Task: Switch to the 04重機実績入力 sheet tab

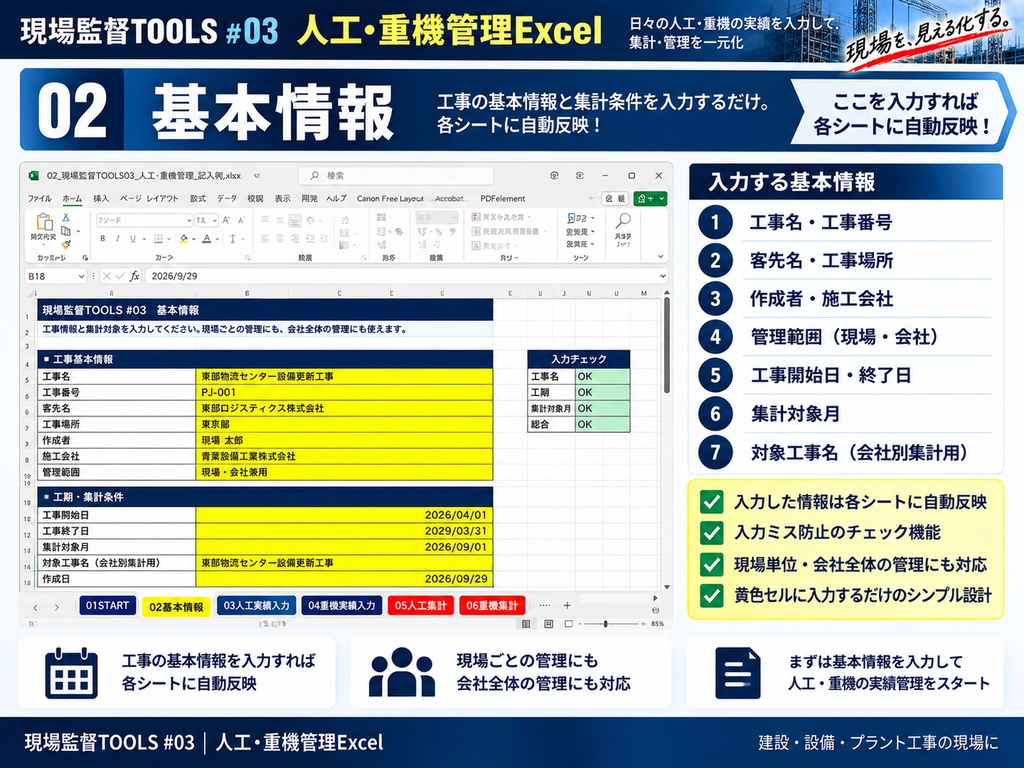Action: click(x=342, y=605)
